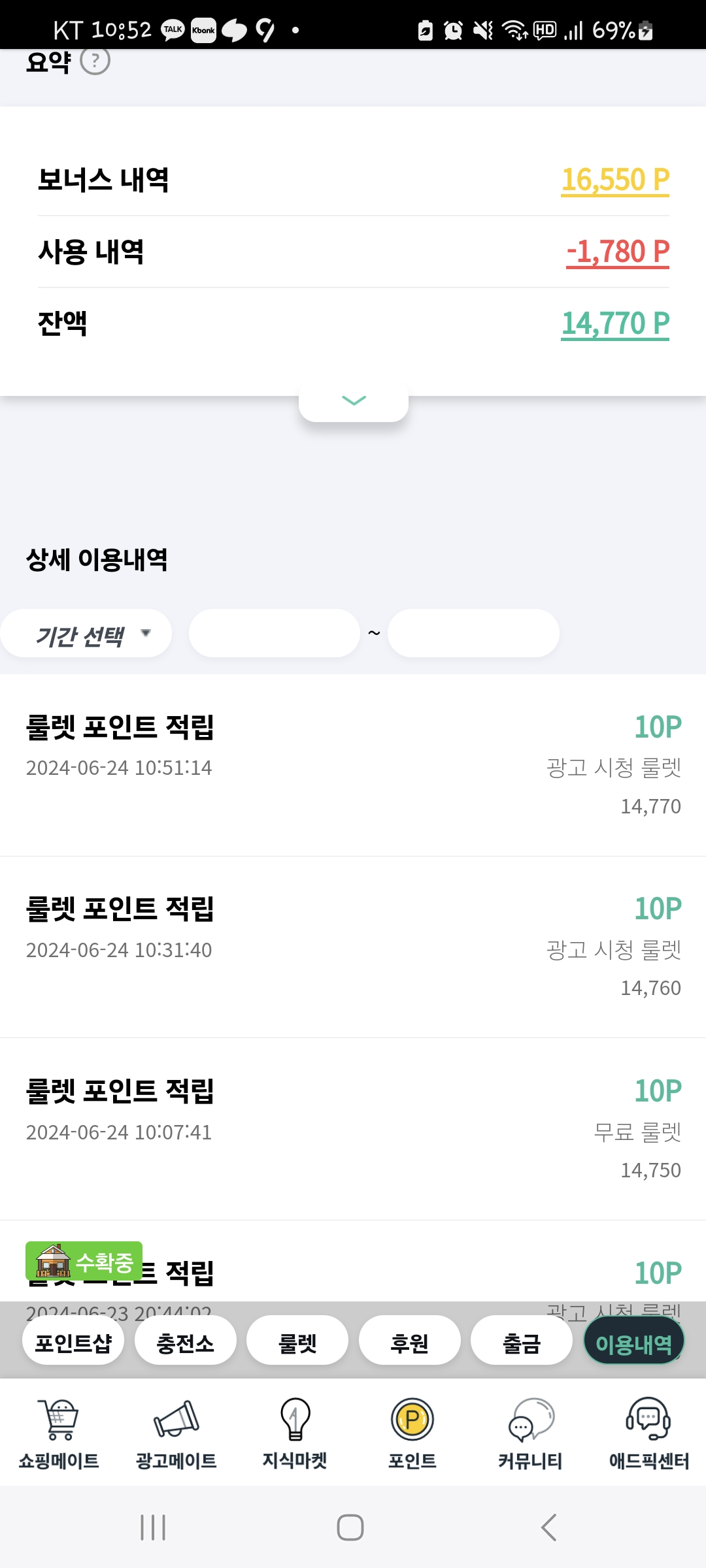The image size is (706, 1568).
Task: Tap the 수확중 farm badge
Action: coord(84,1261)
